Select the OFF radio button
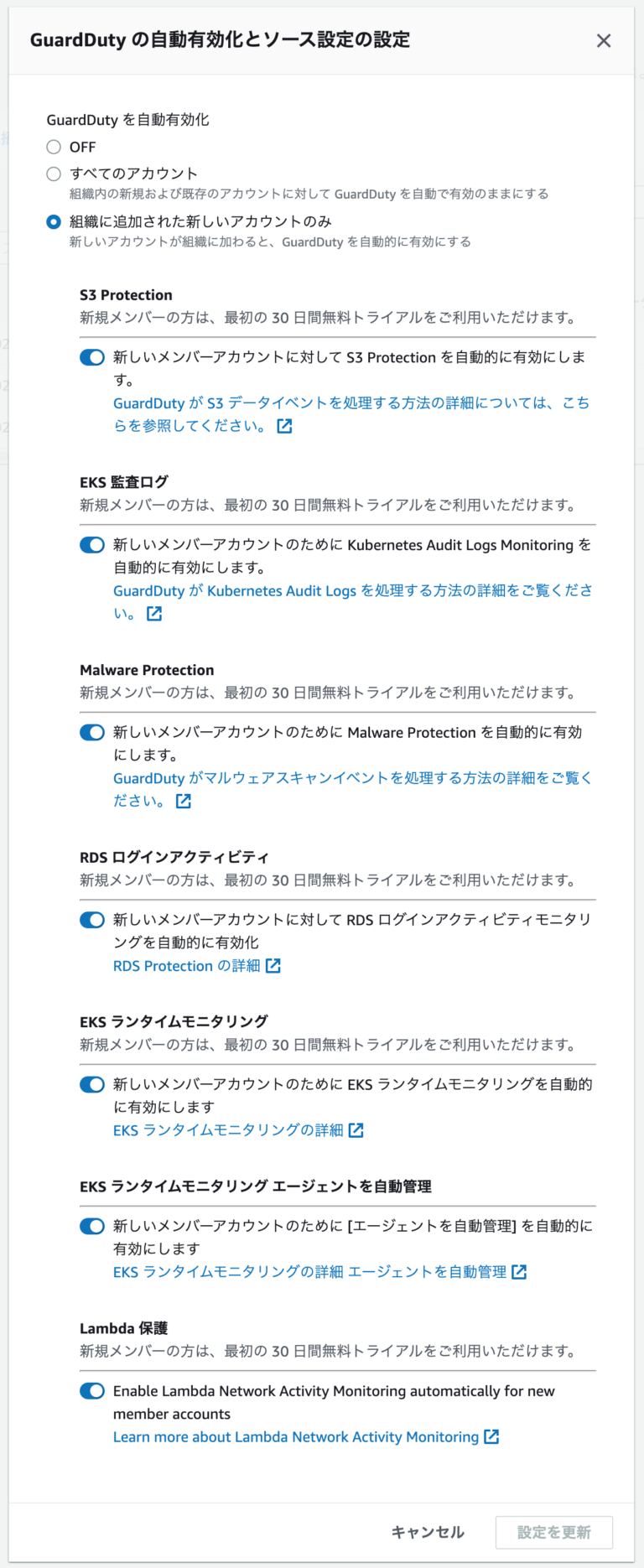Image resolution: width=644 pixels, height=1568 pixels. click(54, 147)
